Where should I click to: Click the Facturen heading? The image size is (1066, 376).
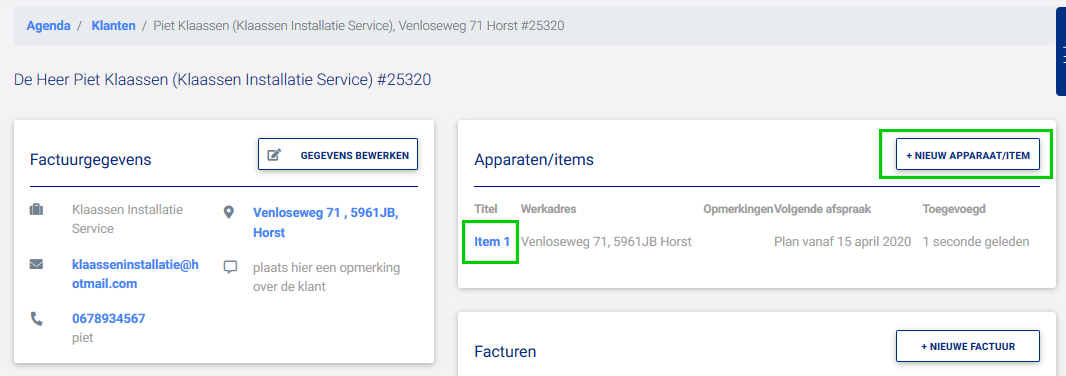point(505,352)
